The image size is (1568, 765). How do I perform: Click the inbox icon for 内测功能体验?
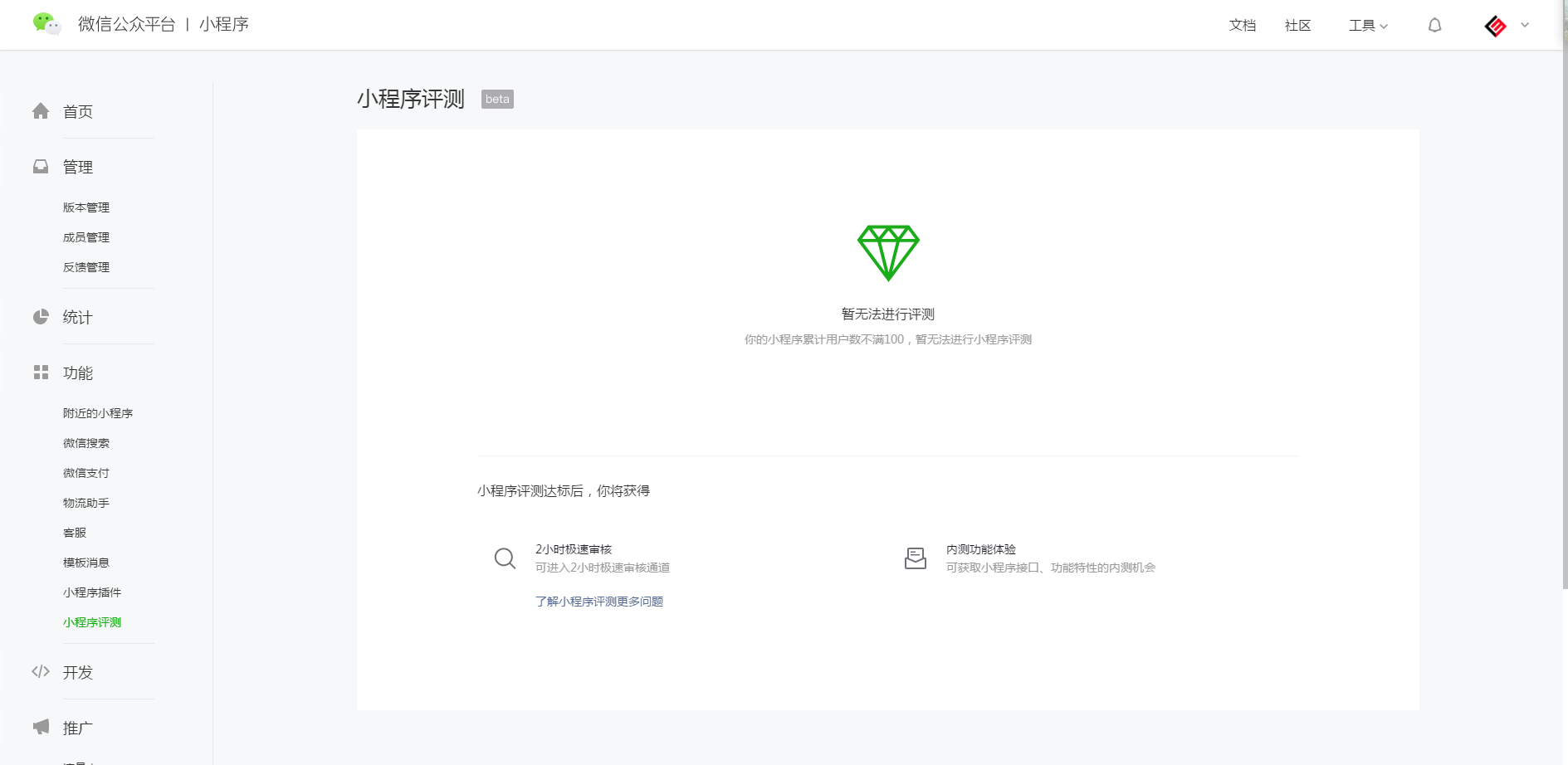tap(916, 558)
